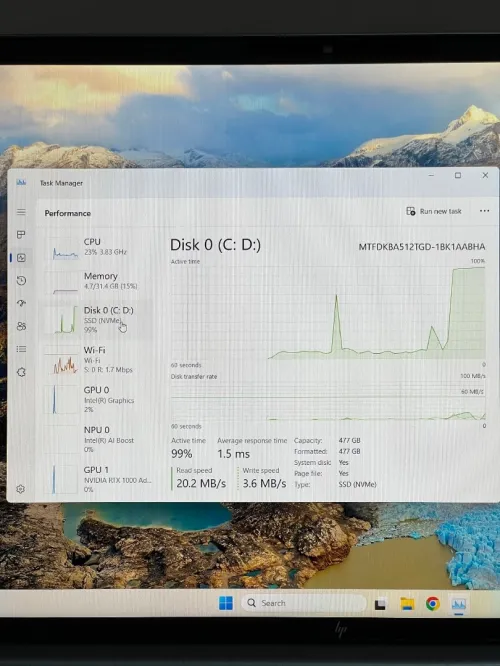Select the Wi-Fi performance entry
This screenshot has width=500, height=666.
pyautogui.click(x=97, y=359)
